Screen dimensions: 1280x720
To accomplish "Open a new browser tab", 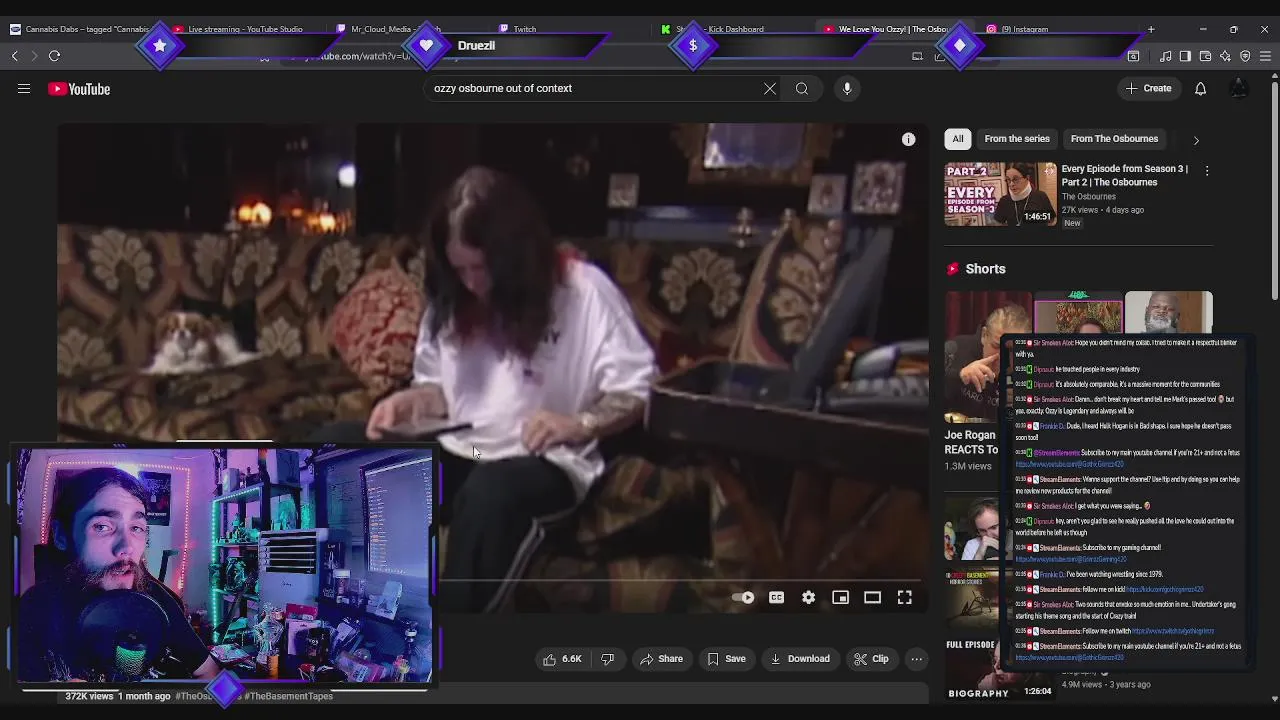I will click(1151, 29).
